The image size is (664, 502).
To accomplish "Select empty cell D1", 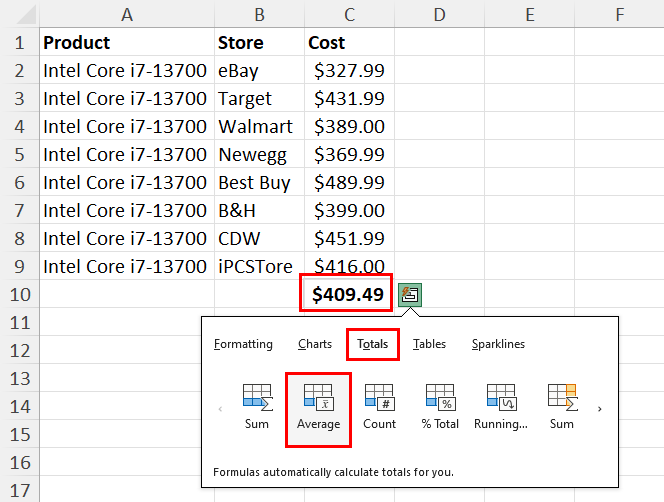I will pyautogui.click(x=440, y=42).
